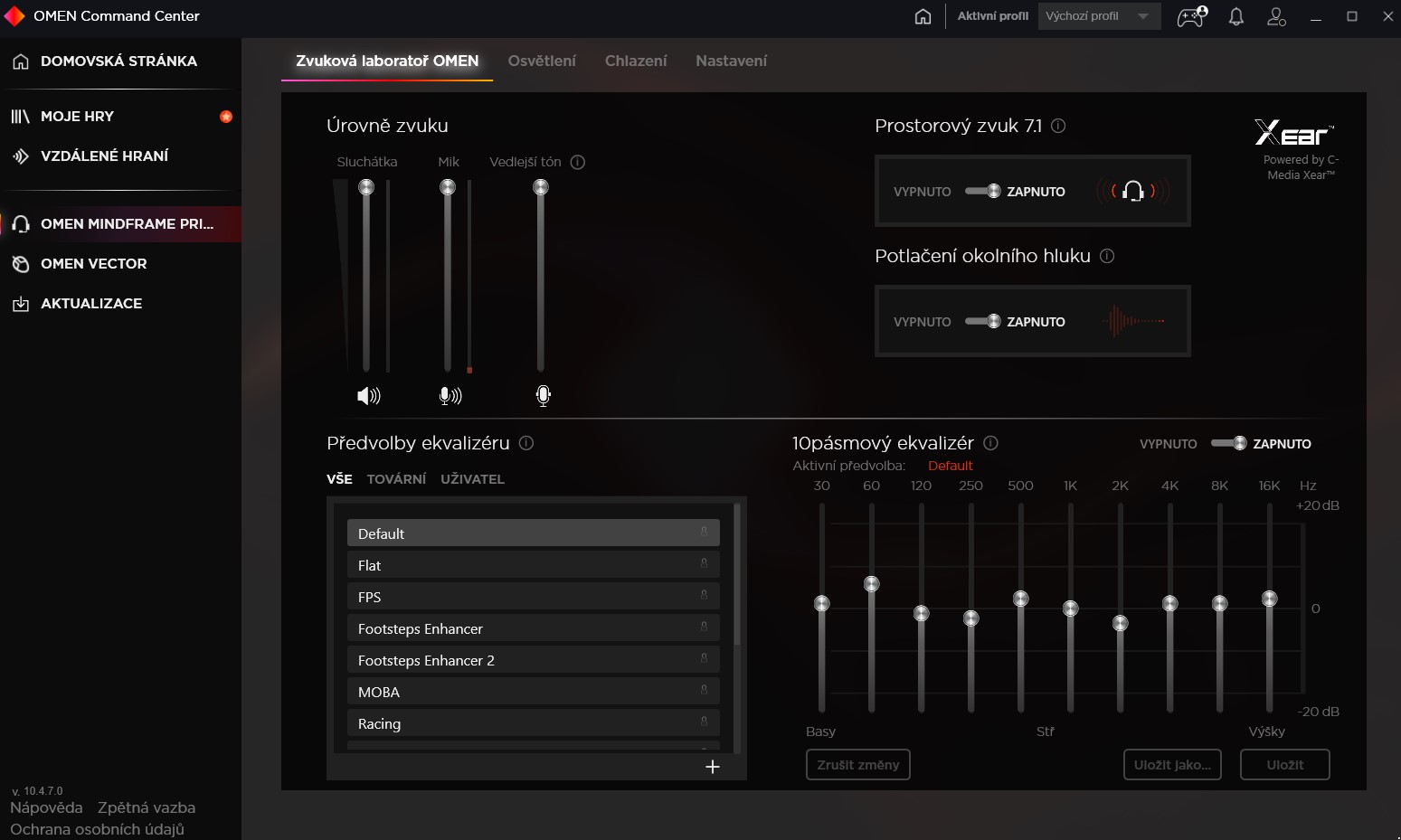Mute microphone via mic volume icon
Viewport: 1401px width, 840px height.
tap(450, 395)
